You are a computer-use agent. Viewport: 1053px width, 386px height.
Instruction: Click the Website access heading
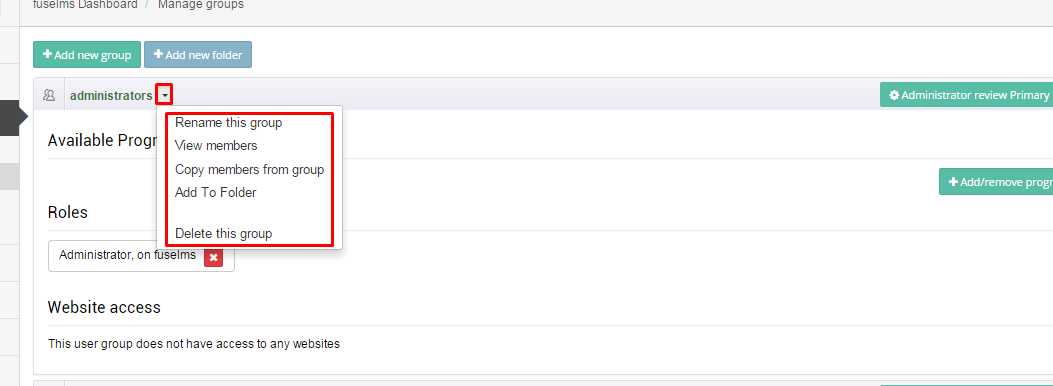coord(104,307)
